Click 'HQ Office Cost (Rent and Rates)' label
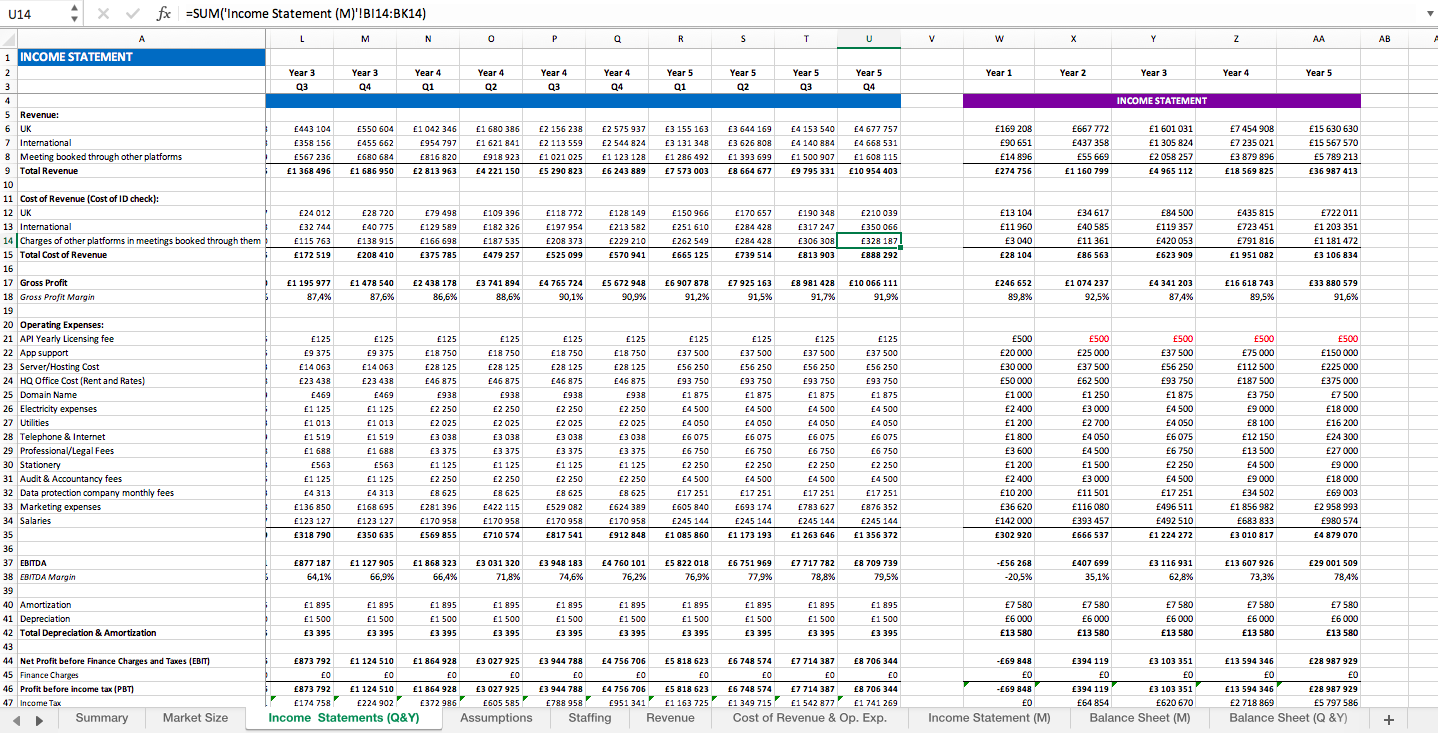This screenshot has height=733, width=1438. [83, 380]
